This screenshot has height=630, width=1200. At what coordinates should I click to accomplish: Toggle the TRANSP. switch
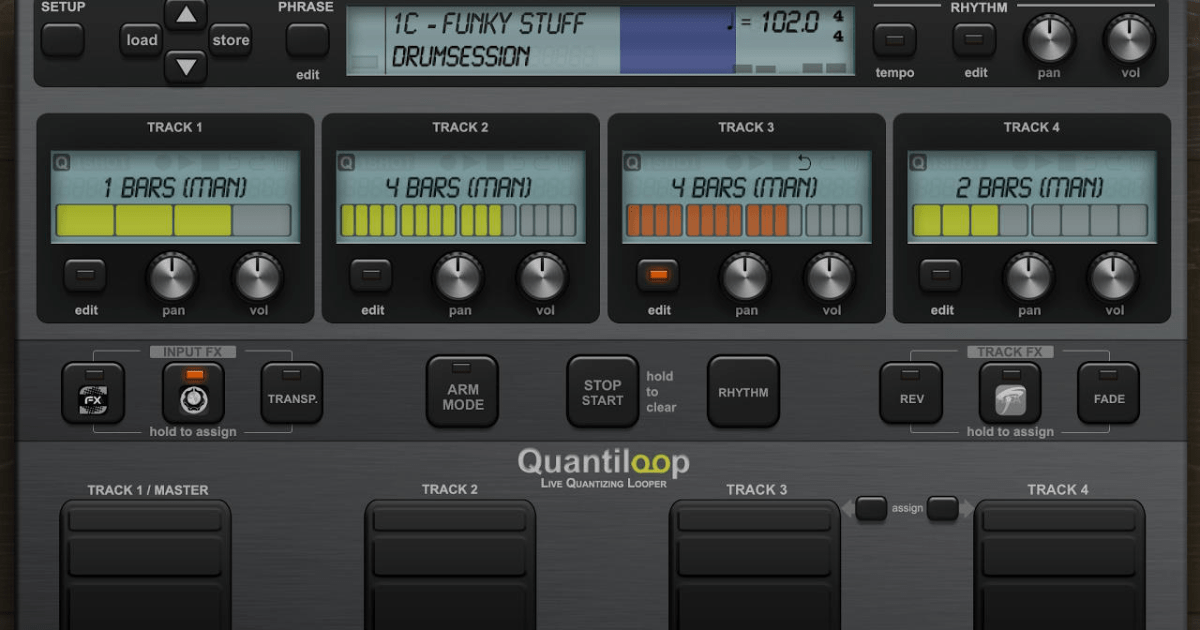coord(290,390)
